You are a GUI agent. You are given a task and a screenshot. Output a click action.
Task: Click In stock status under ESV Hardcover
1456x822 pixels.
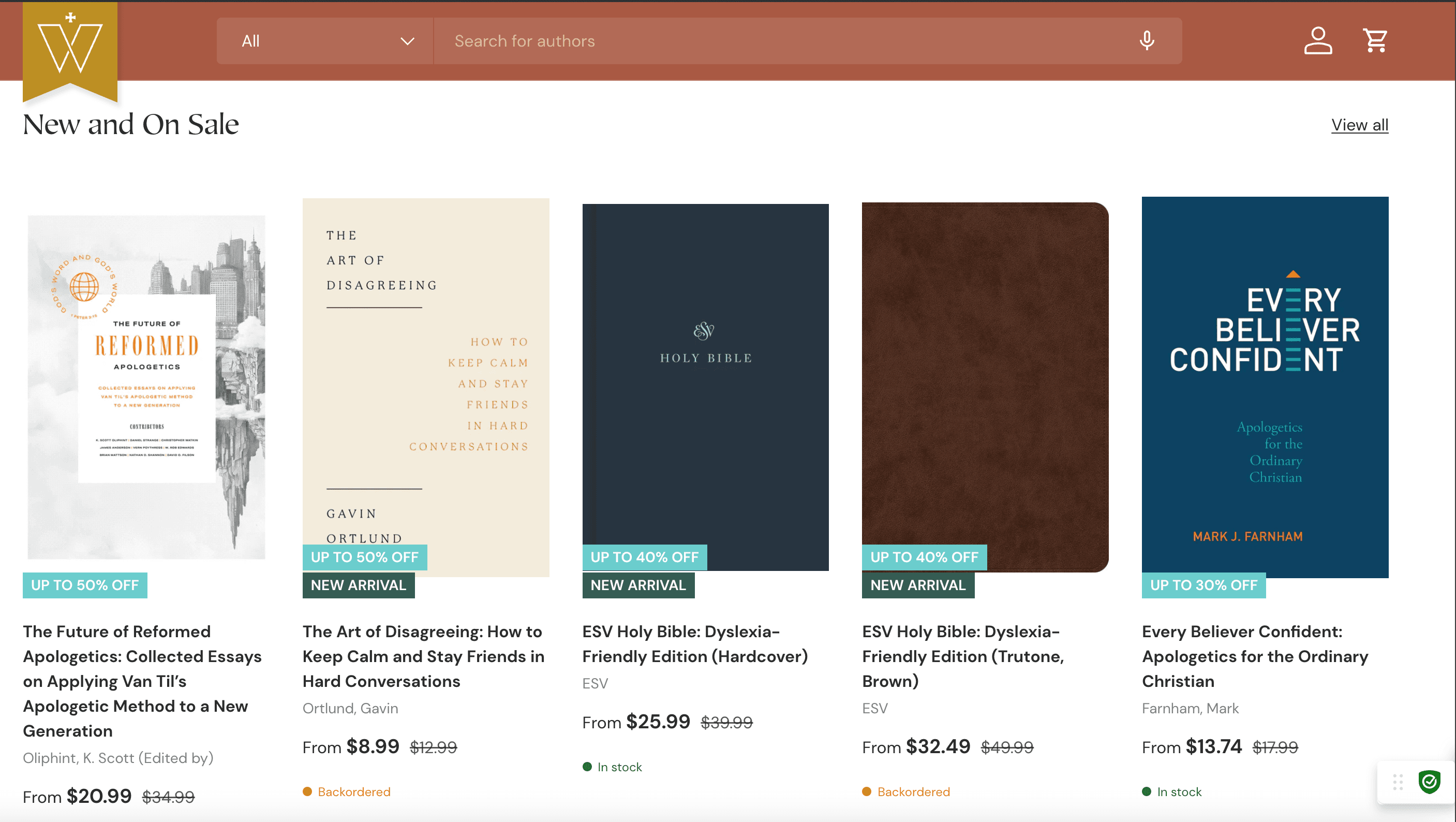coord(612,767)
